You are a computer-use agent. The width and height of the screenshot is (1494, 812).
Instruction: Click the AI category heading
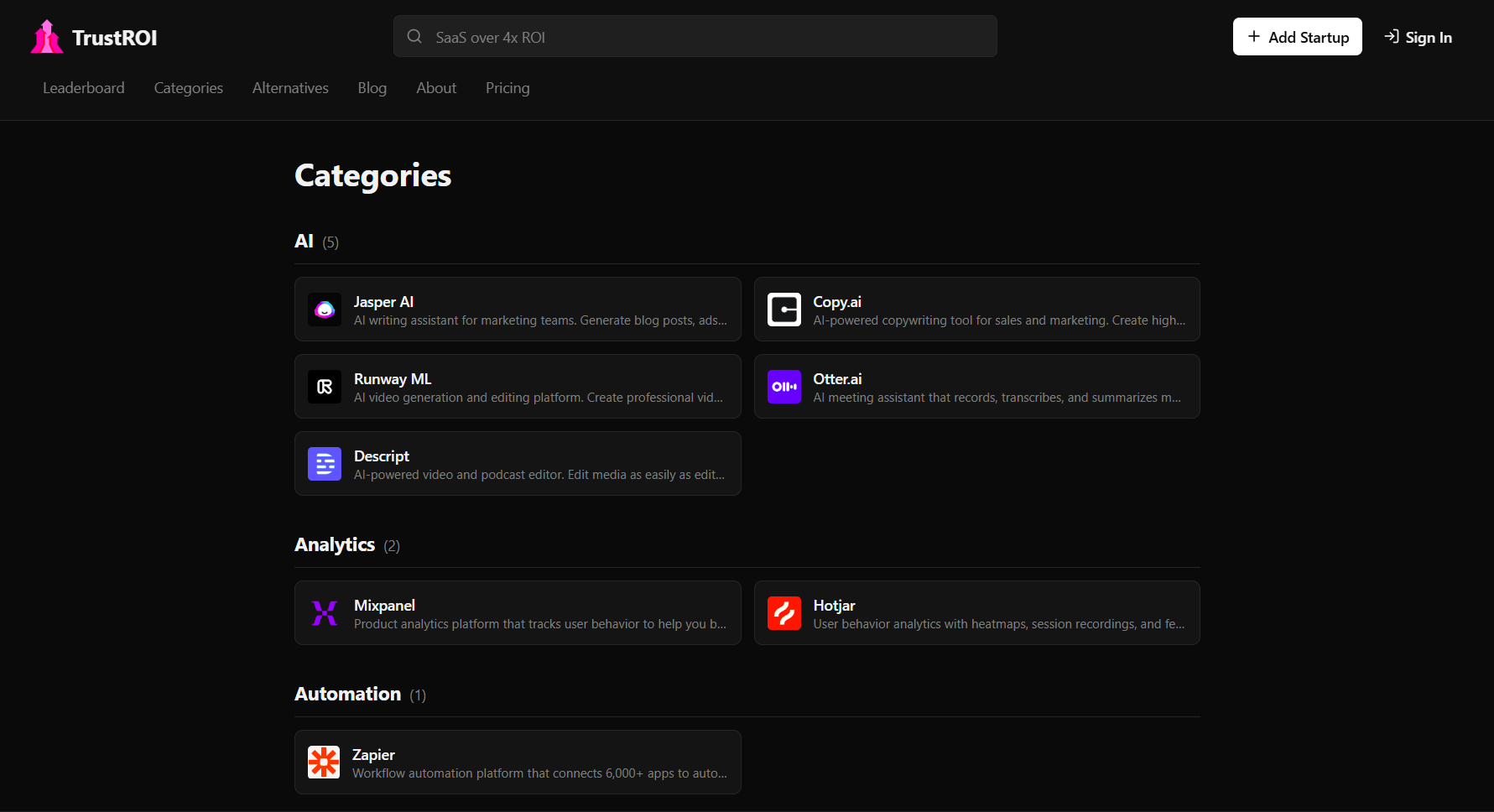pos(304,242)
